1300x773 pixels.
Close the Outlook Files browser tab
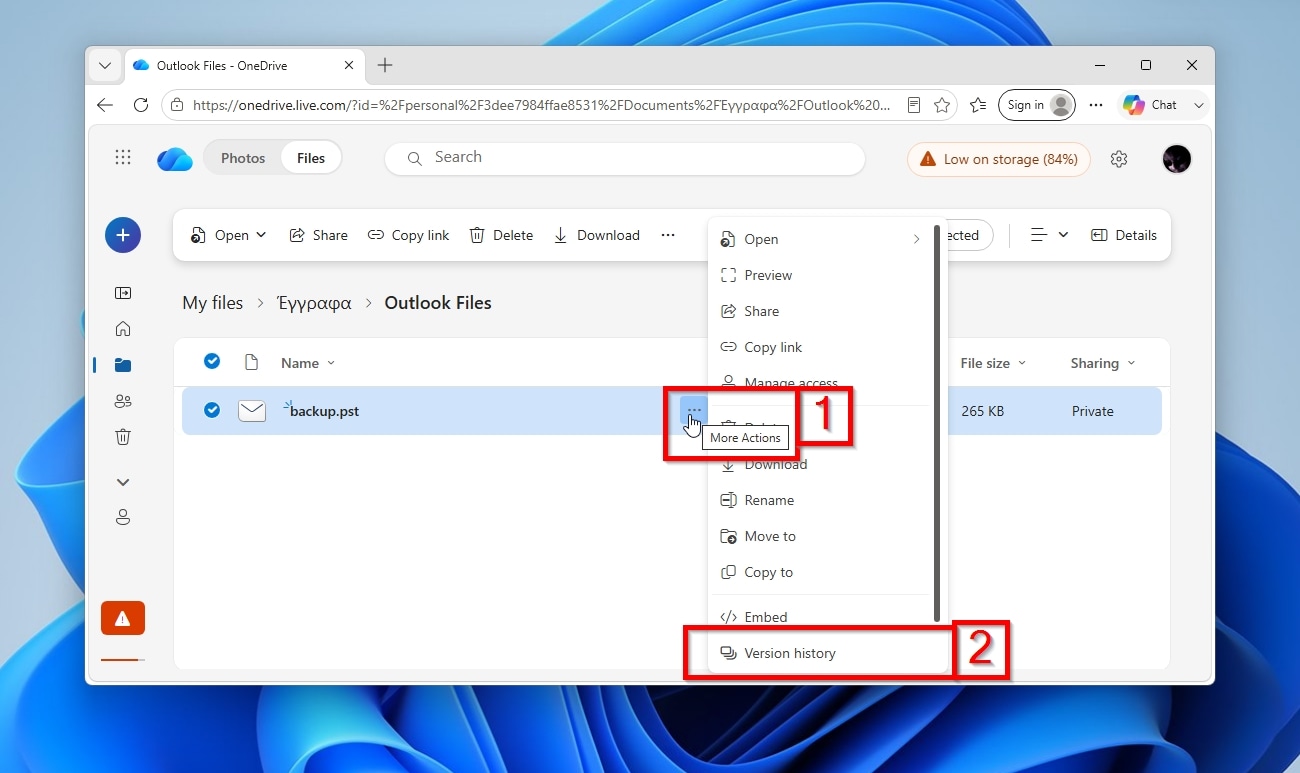point(349,65)
